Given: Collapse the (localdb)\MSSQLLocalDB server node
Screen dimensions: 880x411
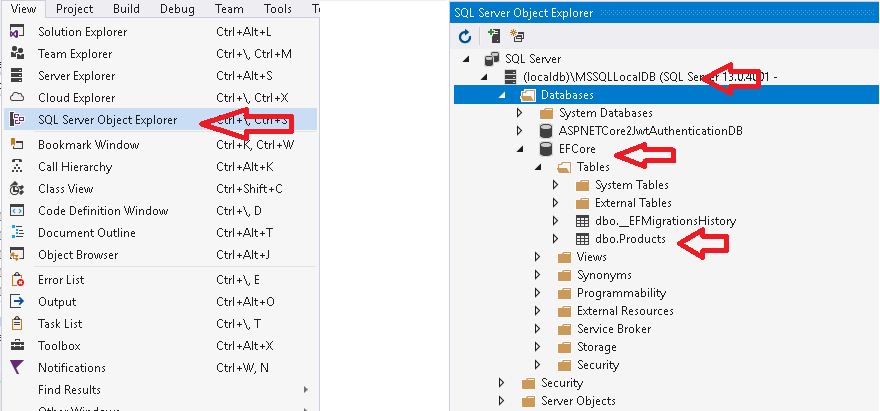Looking at the screenshot, I should click(x=484, y=77).
